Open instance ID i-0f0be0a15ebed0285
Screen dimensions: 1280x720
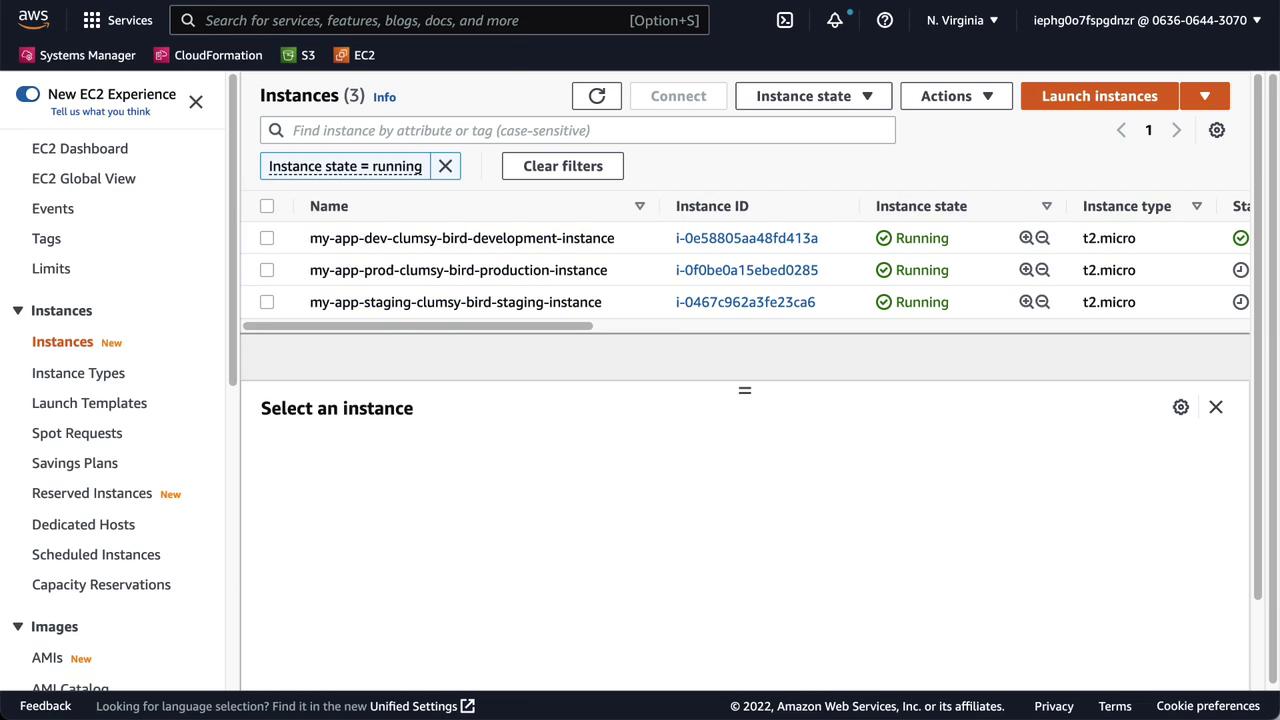(x=747, y=270)
